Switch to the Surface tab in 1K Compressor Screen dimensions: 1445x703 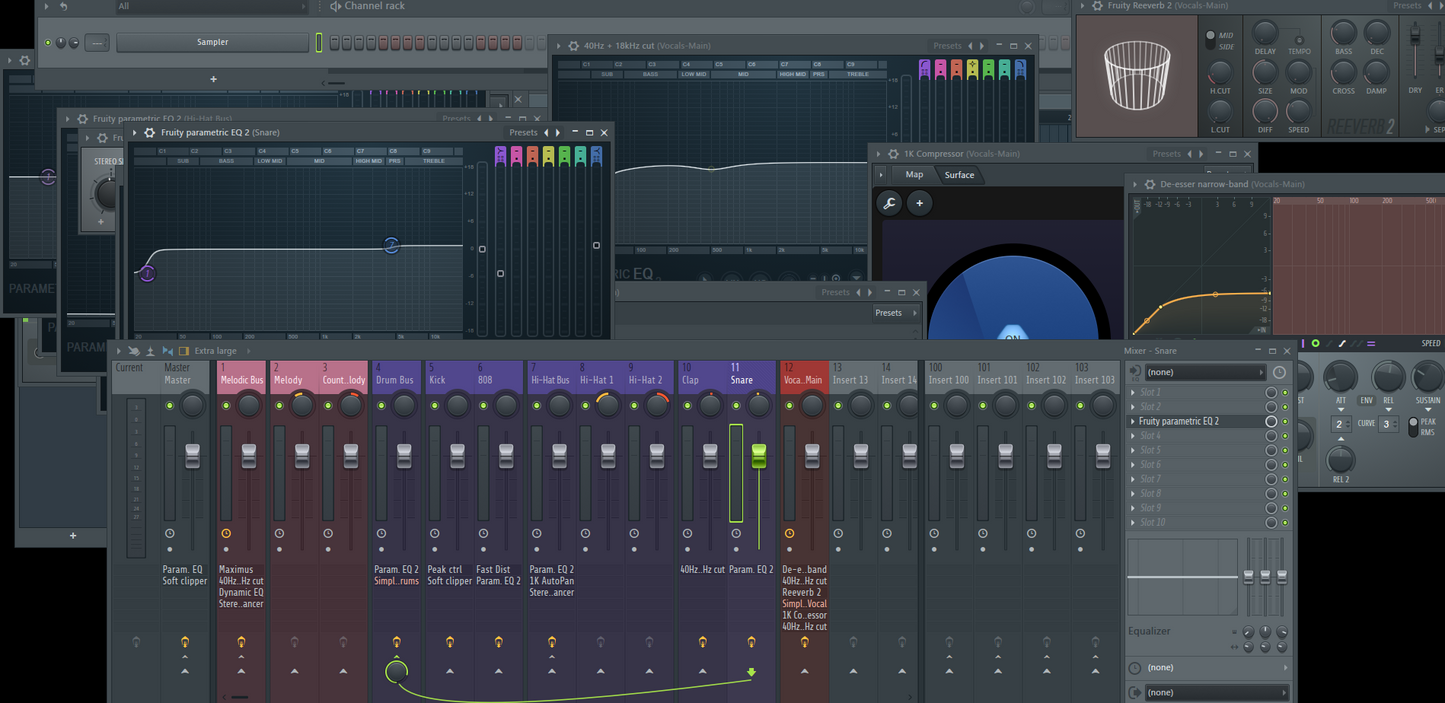pos(959,175)
